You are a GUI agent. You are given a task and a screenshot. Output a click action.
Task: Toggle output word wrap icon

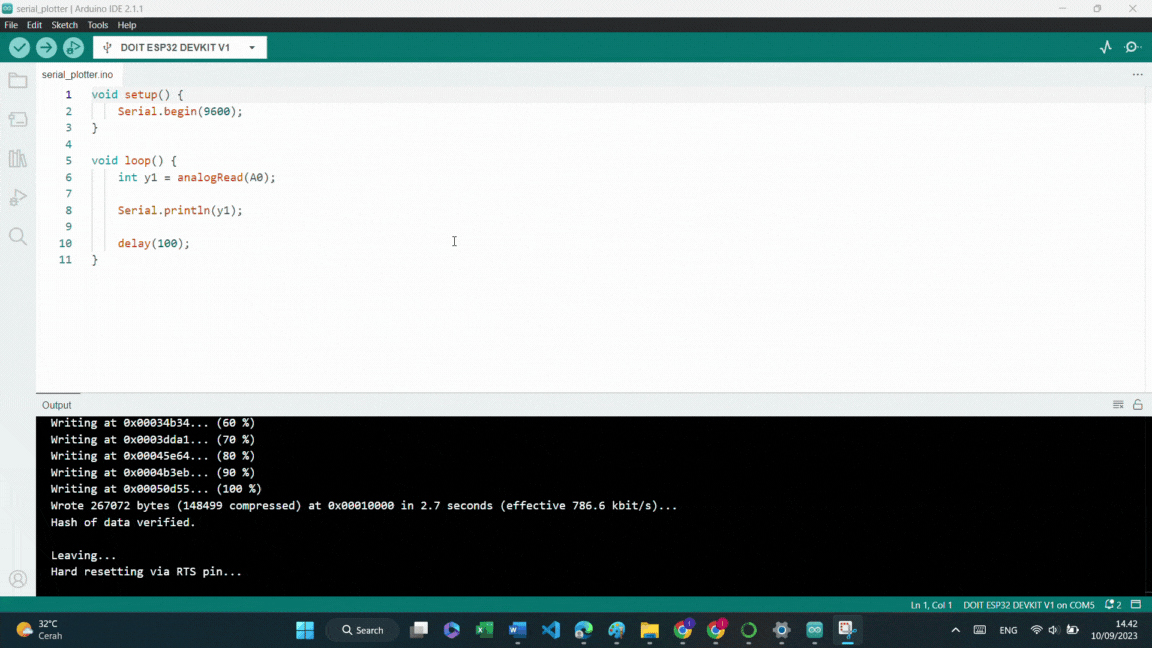(x=1118, y=405)
